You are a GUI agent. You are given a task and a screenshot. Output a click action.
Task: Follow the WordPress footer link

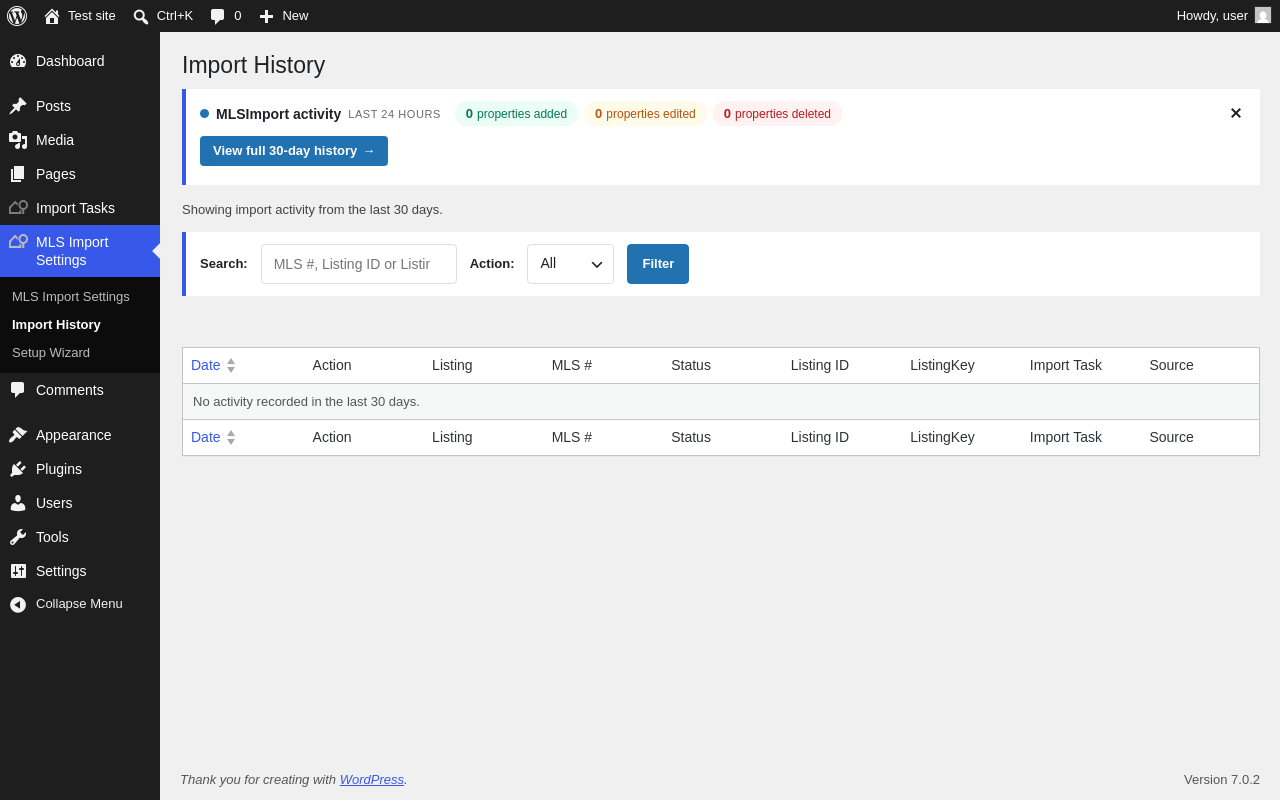click(x=372, y=779)
